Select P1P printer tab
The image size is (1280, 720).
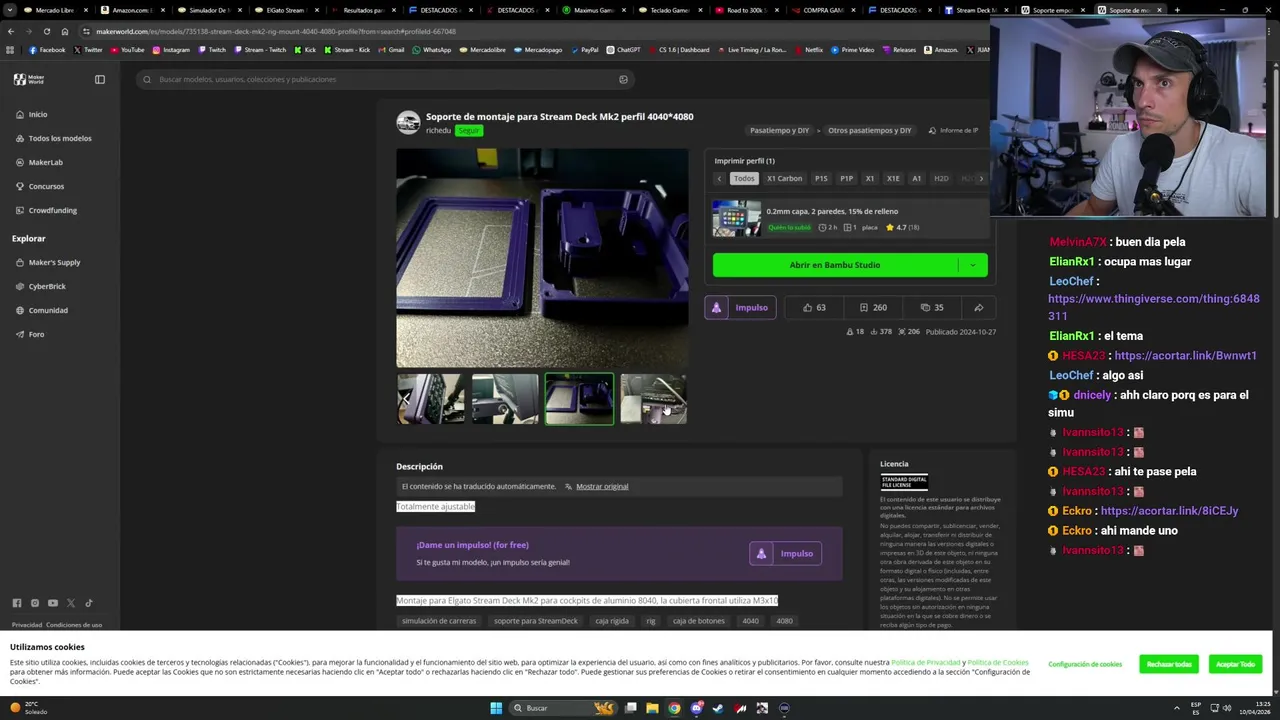tap(847, 178)
